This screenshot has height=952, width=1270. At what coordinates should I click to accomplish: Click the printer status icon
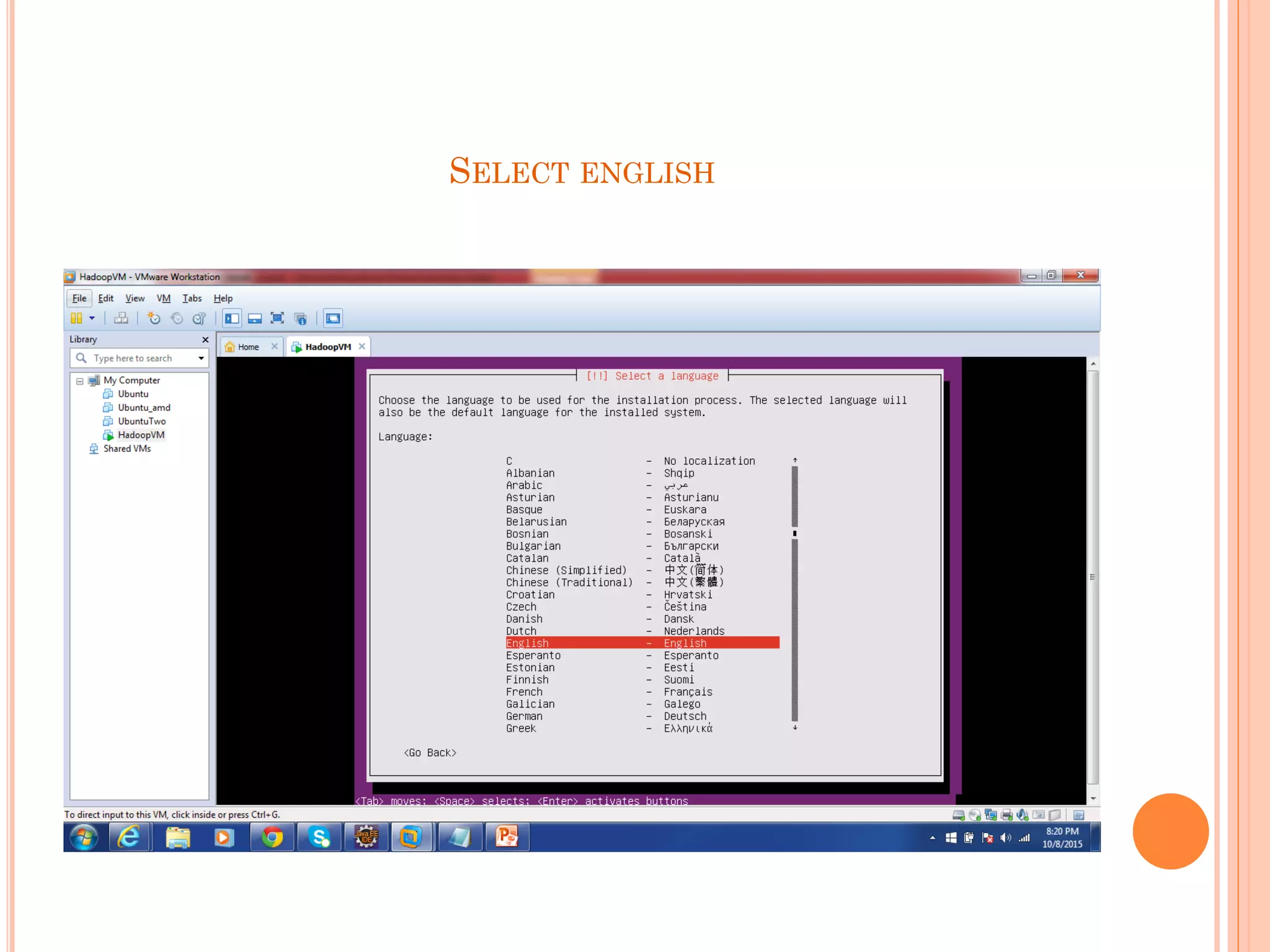(1007, 815)
